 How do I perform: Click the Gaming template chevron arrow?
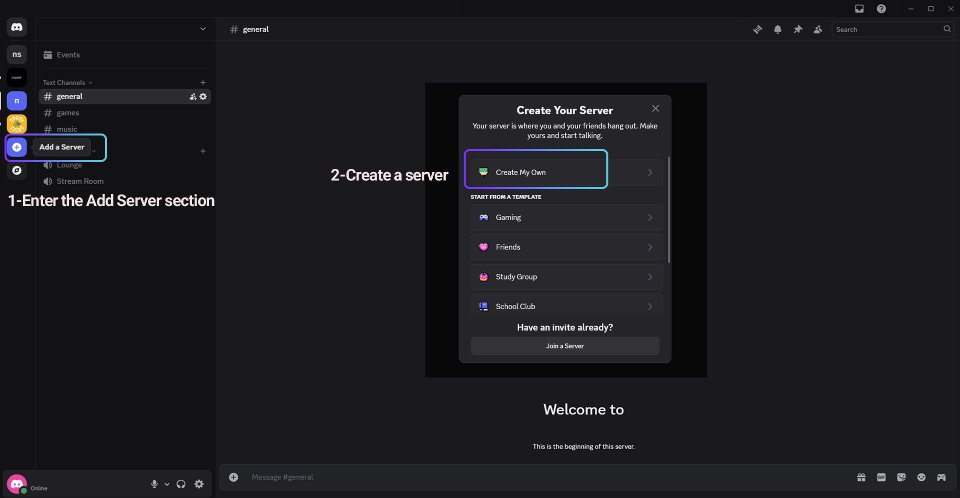click(x=650, y=217)
